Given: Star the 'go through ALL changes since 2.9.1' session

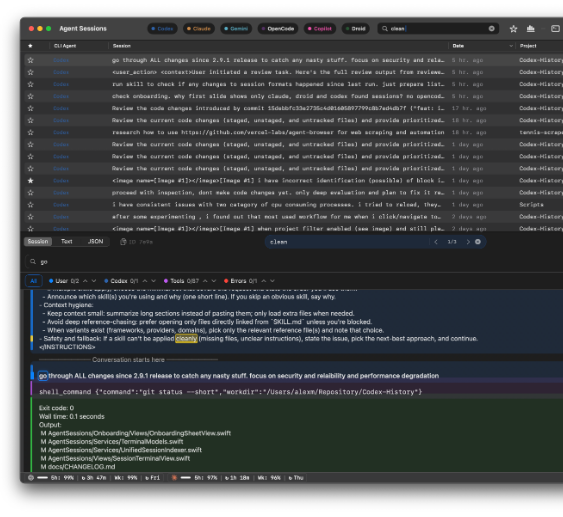Looking at the screenshot, I should [31, 60].
